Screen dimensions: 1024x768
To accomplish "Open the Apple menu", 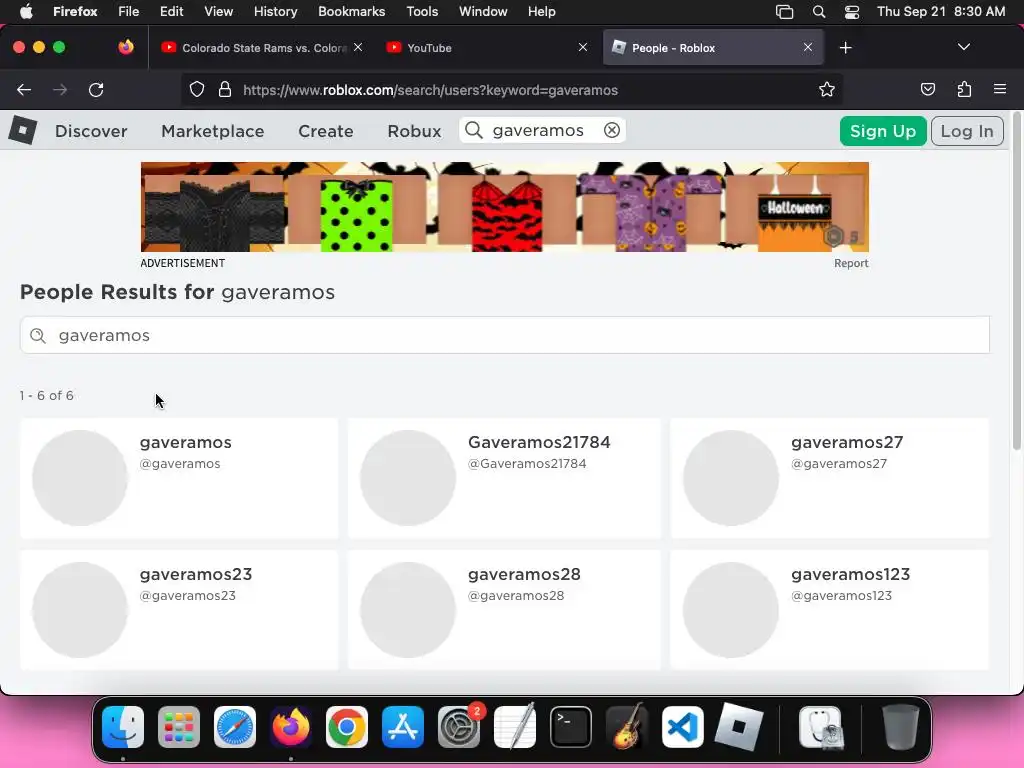I will coord(26,12).
